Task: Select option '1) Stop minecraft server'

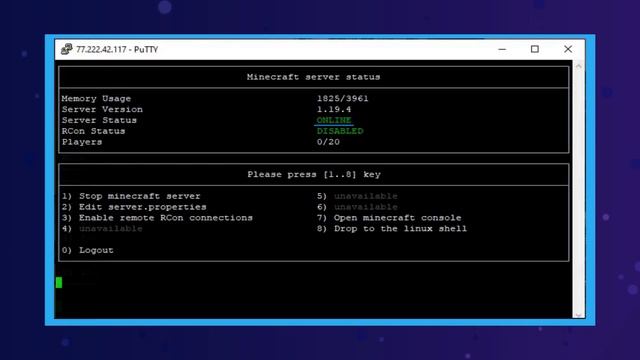Action: point(131,196)
